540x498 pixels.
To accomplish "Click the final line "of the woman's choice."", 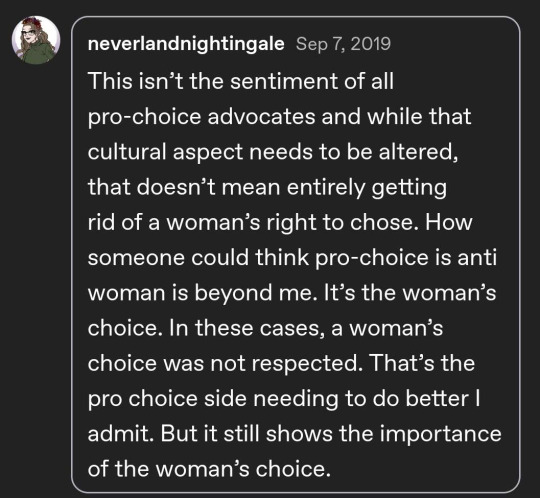I will [x=209, y=469].
